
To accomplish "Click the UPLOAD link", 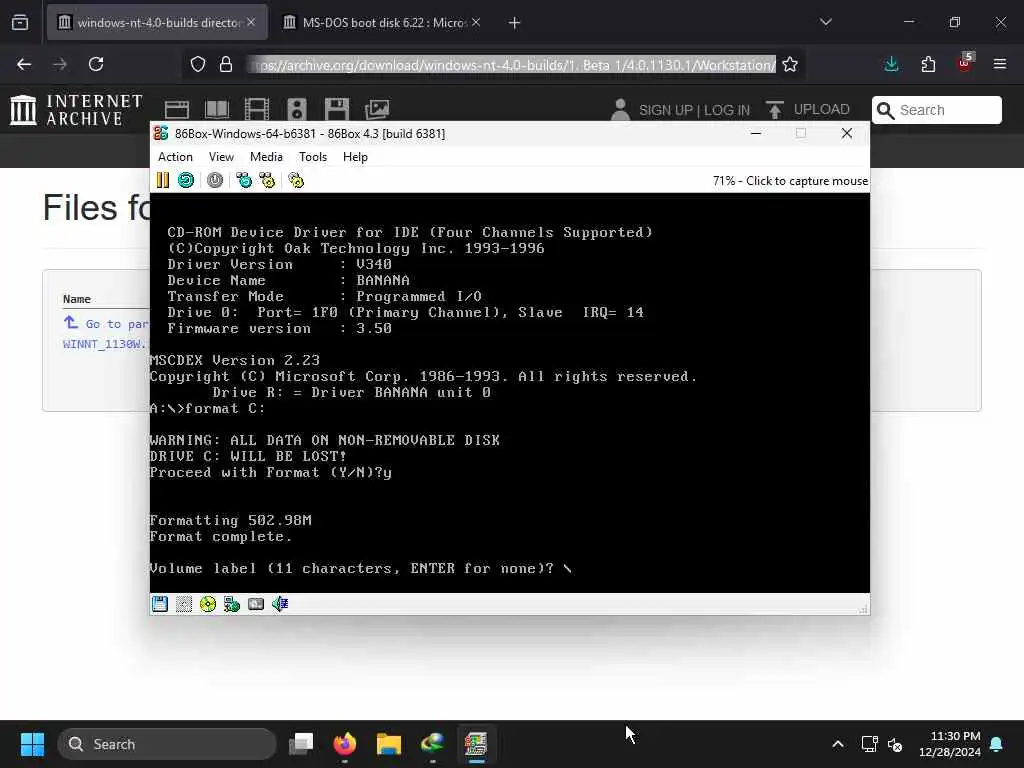I will tap(808, 110).
